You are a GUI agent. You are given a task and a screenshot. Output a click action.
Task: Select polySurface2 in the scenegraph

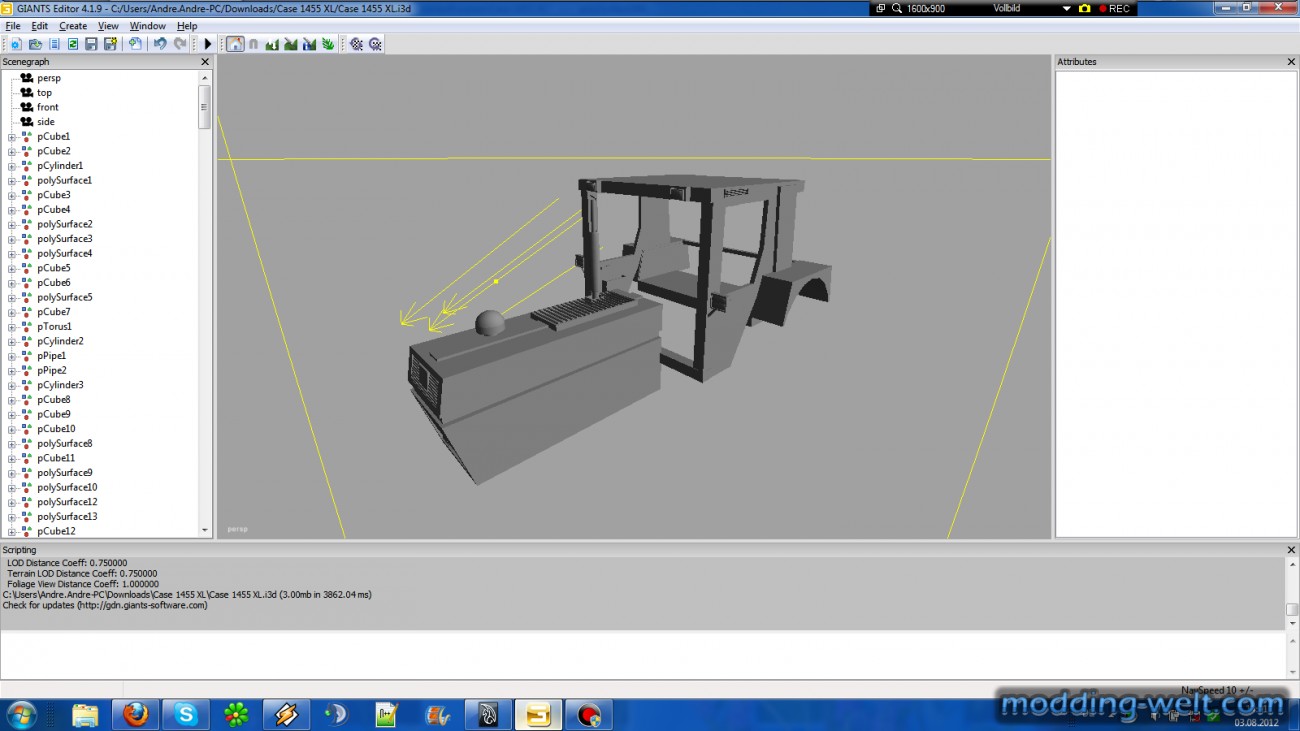[x=65, y=224]
